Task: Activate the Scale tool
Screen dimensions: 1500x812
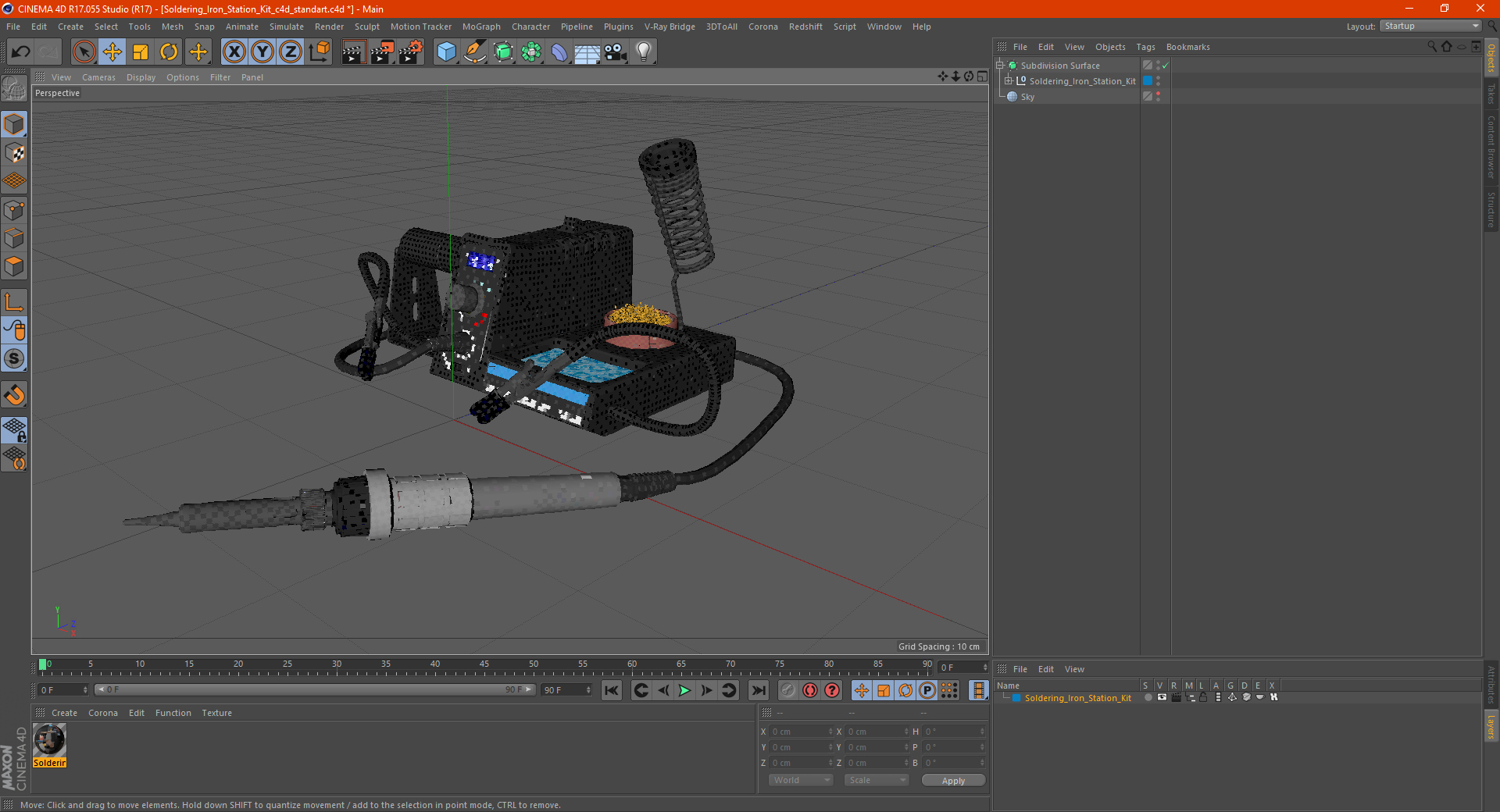Action: (141, 52)
